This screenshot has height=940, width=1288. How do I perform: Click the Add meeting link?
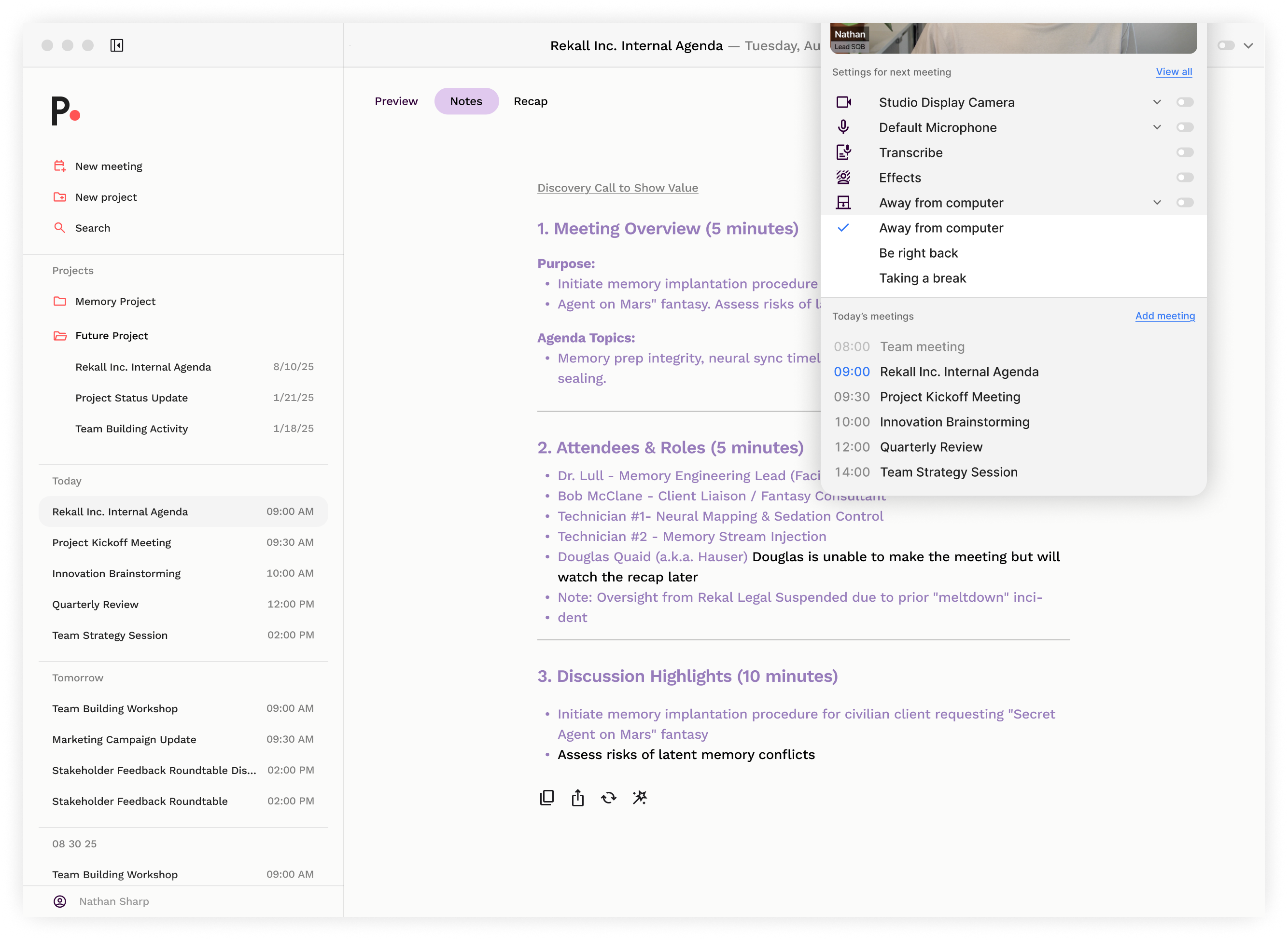tap(1164, 316)
